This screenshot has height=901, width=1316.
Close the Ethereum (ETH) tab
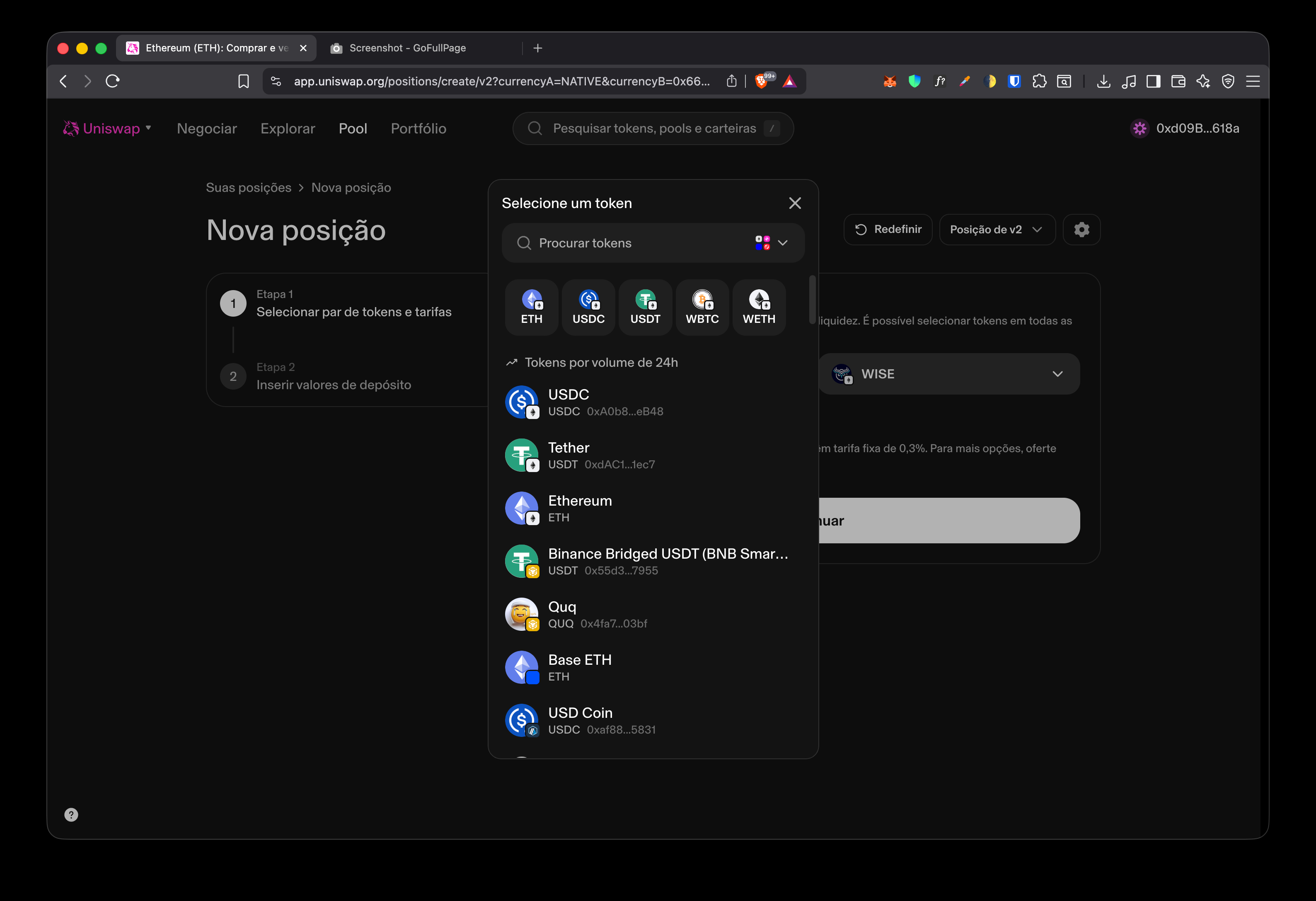click(303, 48)
